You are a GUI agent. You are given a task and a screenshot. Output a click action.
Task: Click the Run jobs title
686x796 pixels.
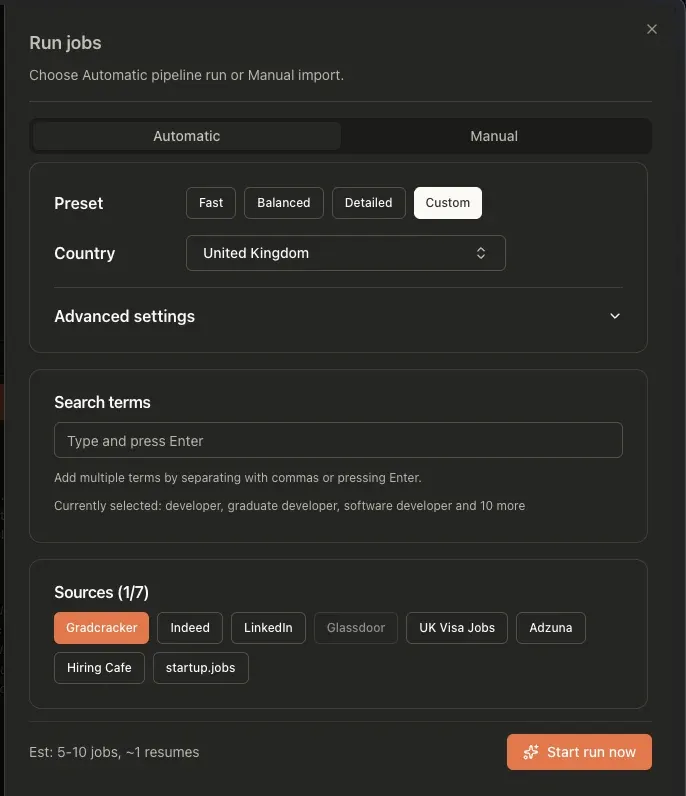click(x=66, y=43)
